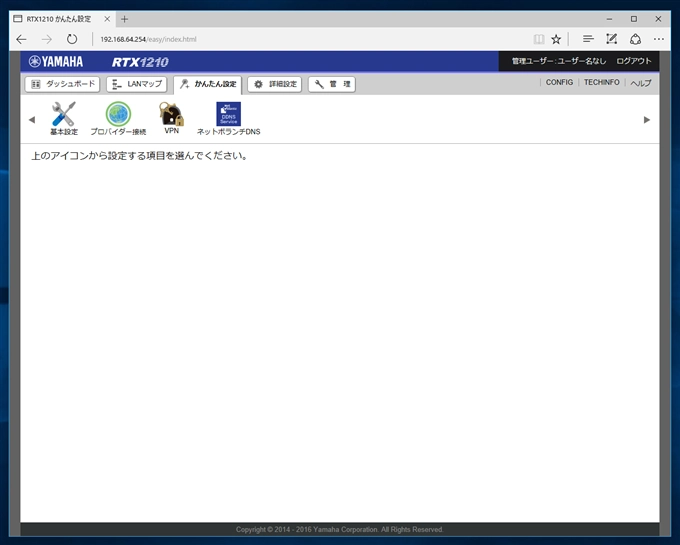Viewport: 680px width, 545px height.
Task: Add page to favorites with star
Action: click(556, 39)
